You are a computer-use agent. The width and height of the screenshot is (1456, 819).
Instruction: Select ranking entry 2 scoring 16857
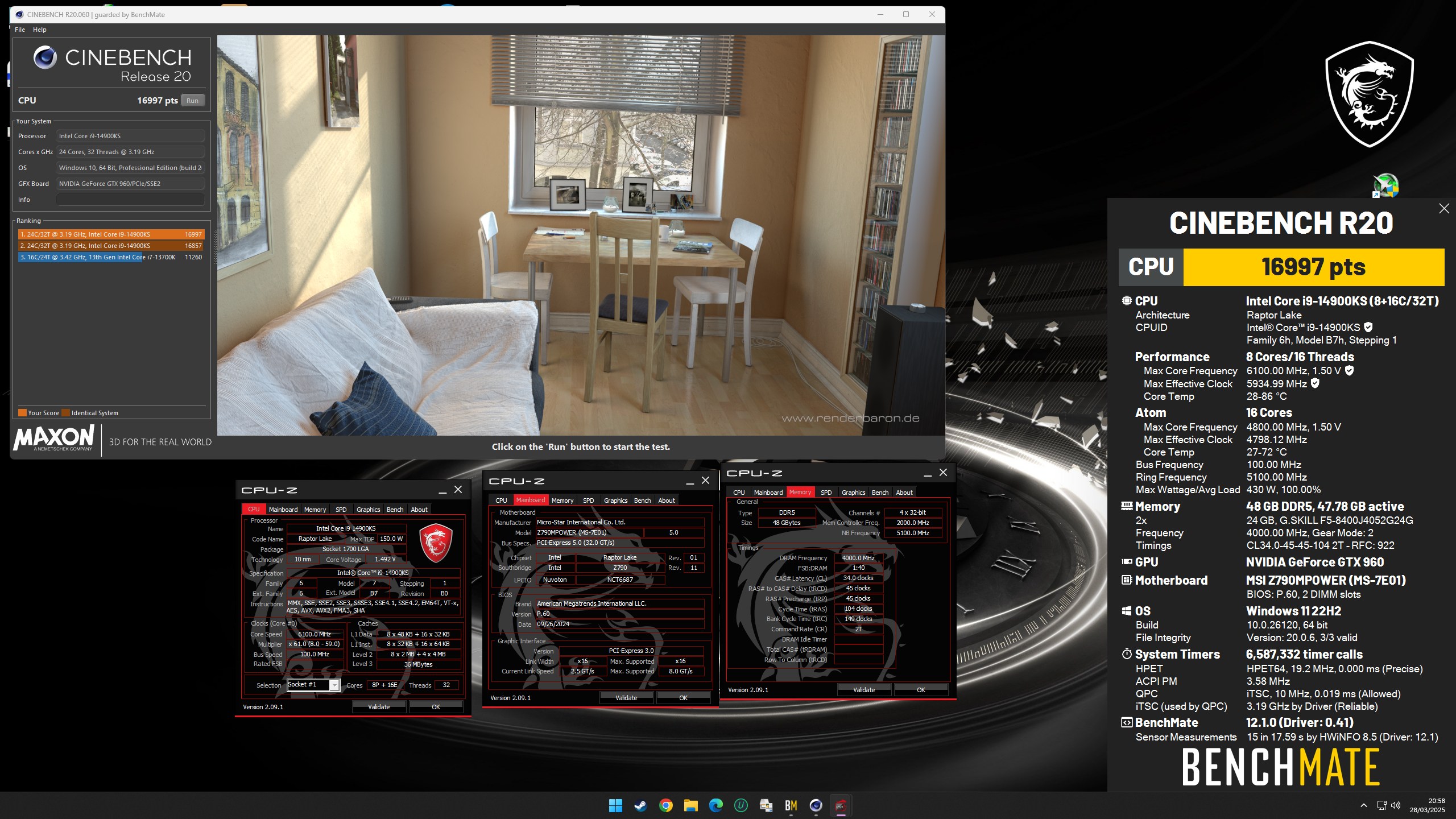coord(111,246)
